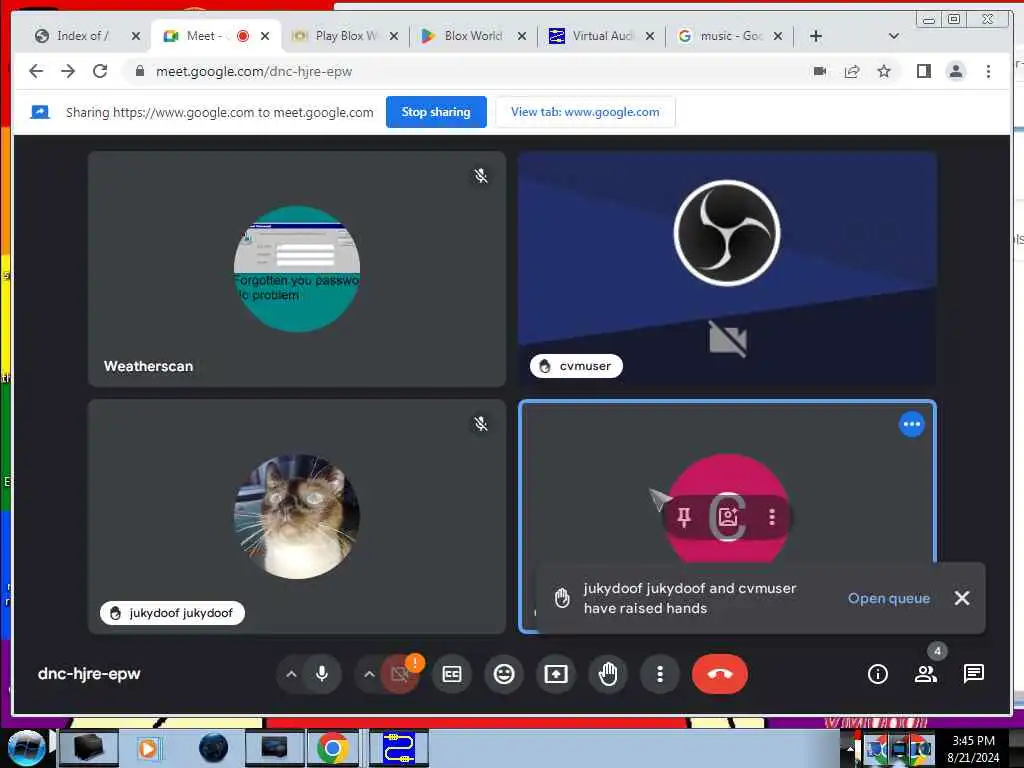The width and height of the screenshot is (1024, 768).
Task: Open Chrome from the taskbar
Action: [x=332, y=748]
